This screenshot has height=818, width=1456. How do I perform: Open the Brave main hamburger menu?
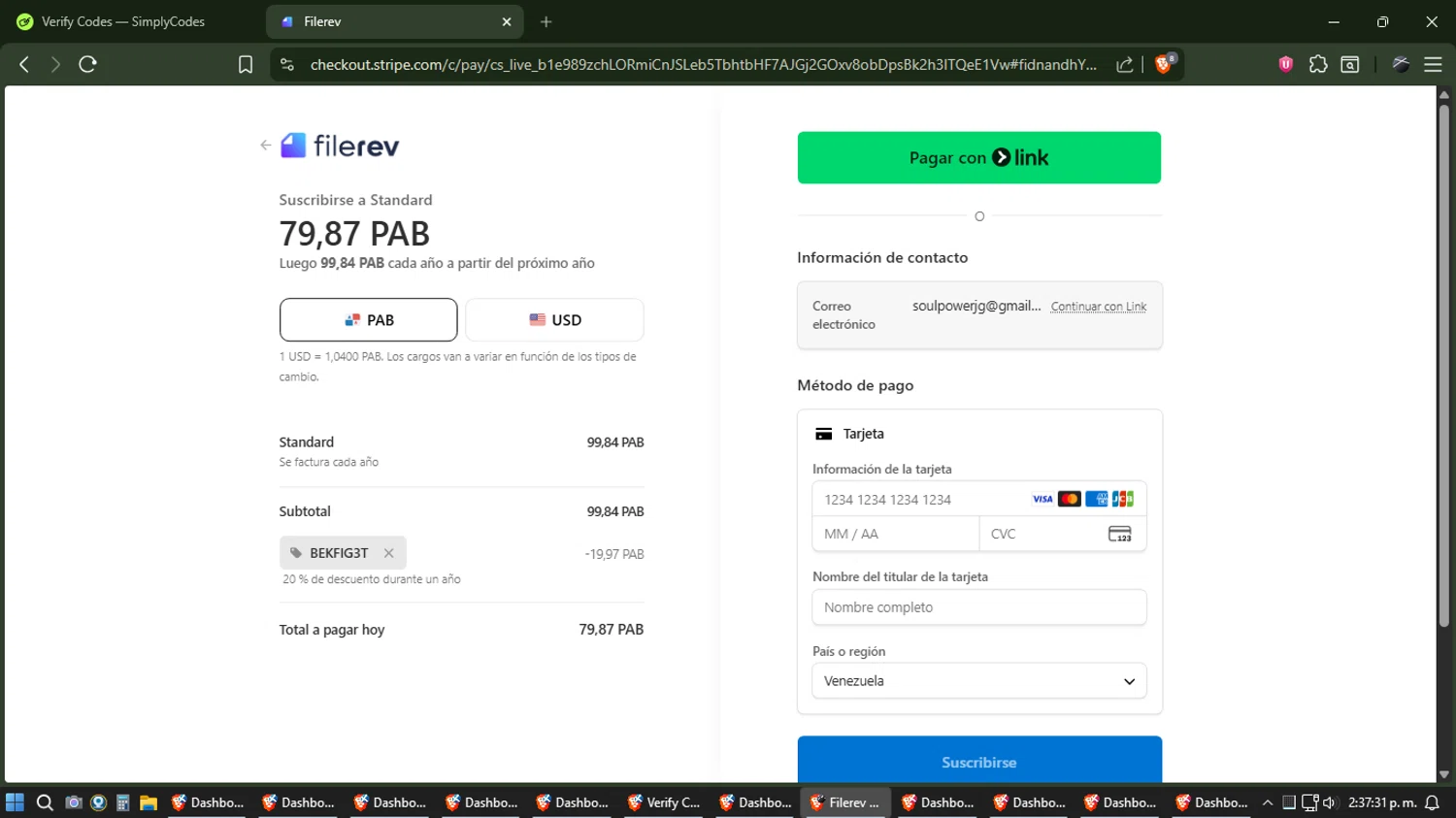(1433, 64)
